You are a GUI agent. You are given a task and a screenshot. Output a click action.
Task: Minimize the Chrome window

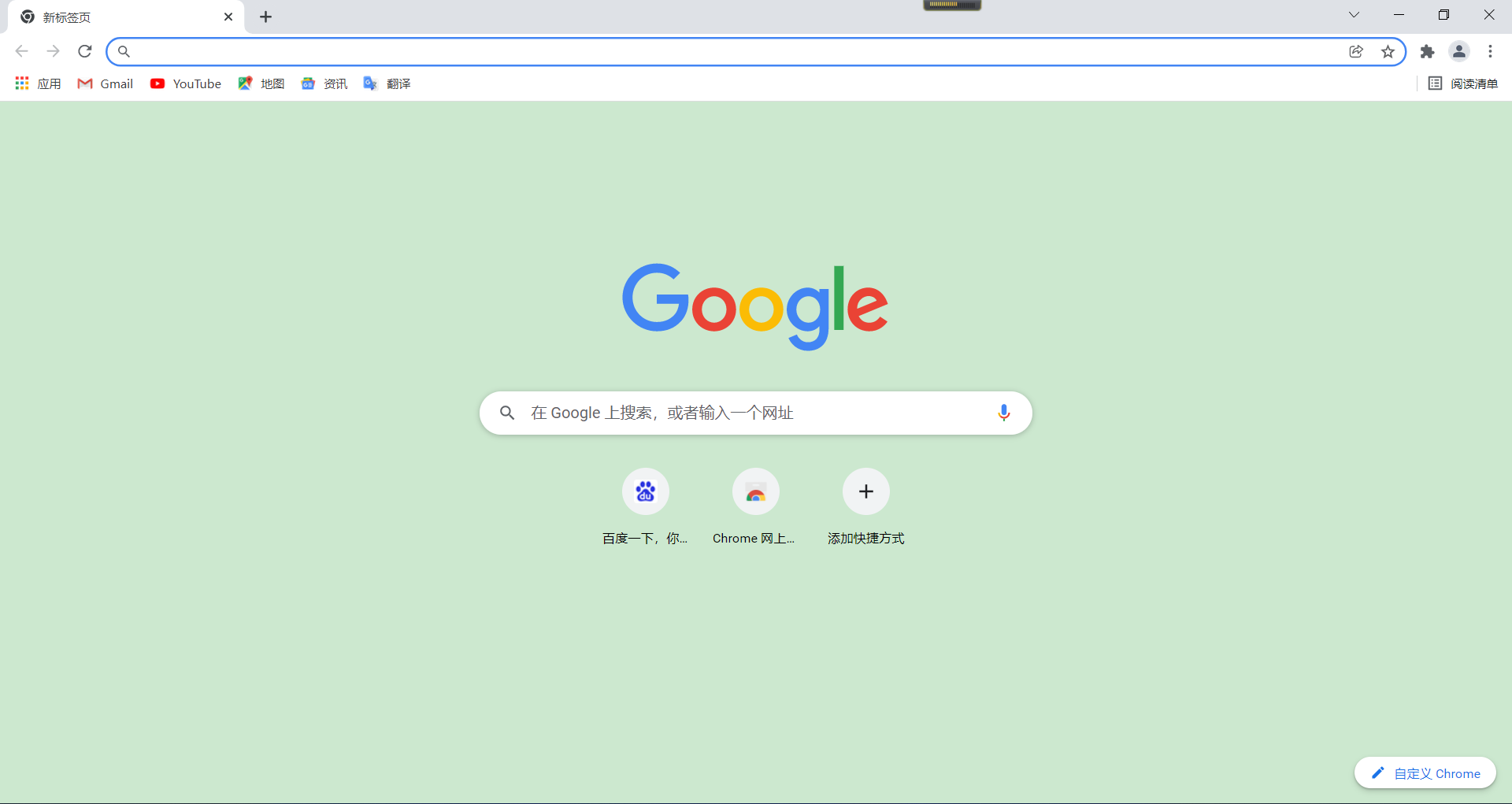(1399, 15)
